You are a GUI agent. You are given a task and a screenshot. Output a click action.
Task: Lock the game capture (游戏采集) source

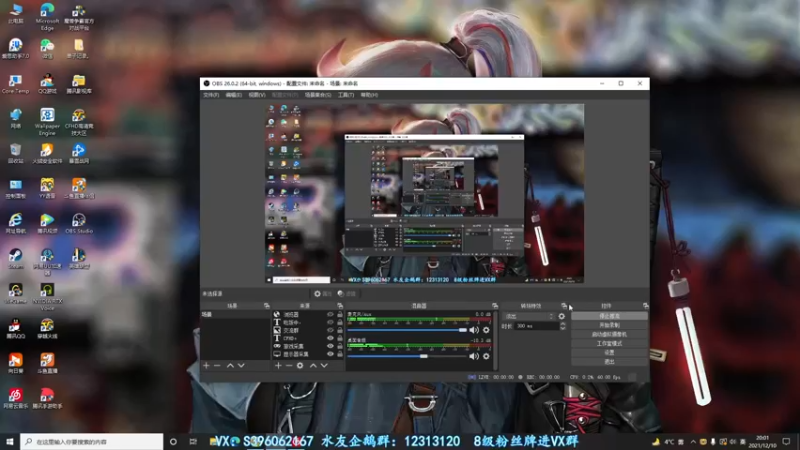point(340,346)
